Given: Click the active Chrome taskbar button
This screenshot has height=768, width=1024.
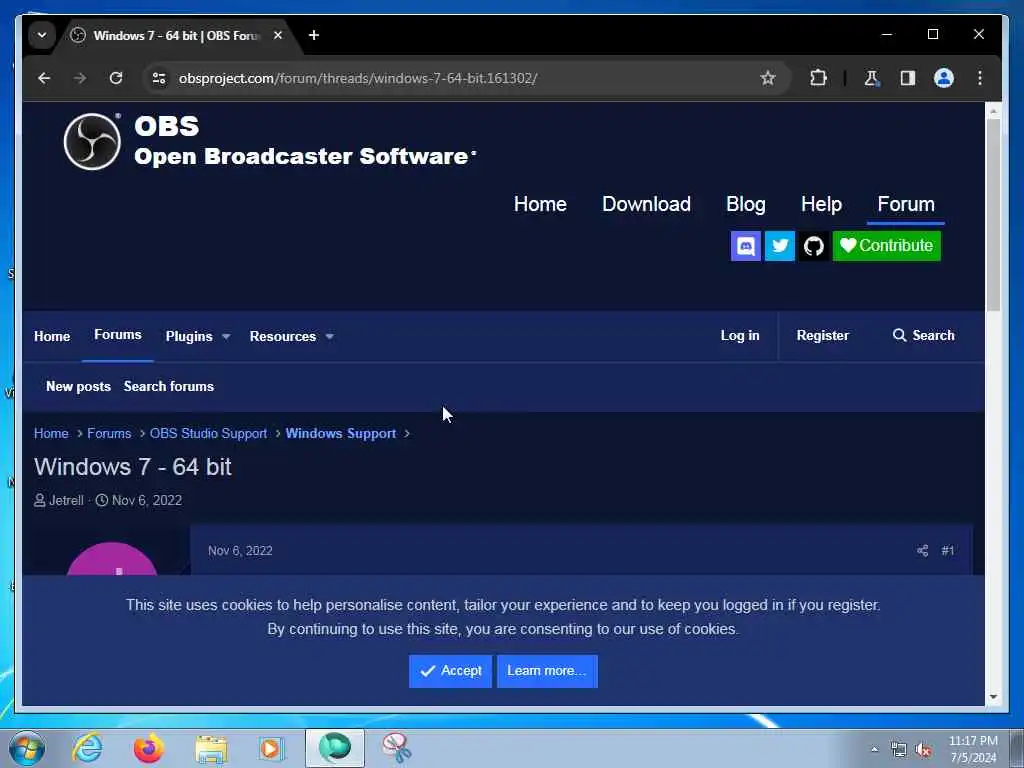Looking at the screenshot, I should tap(334, 748).
